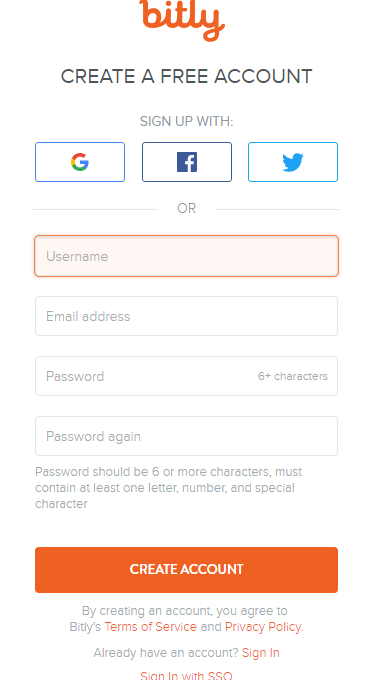Image resolution: width=381 pixels, height=680 pixels.
Task: Sign up with the Google icon button
Action: (80, 162)
